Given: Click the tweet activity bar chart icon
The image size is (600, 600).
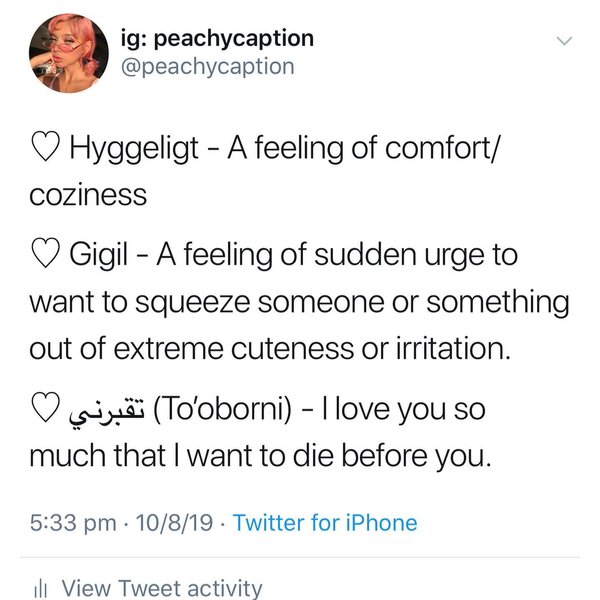Looking at the screenshot, I should [x=41, y=589].
